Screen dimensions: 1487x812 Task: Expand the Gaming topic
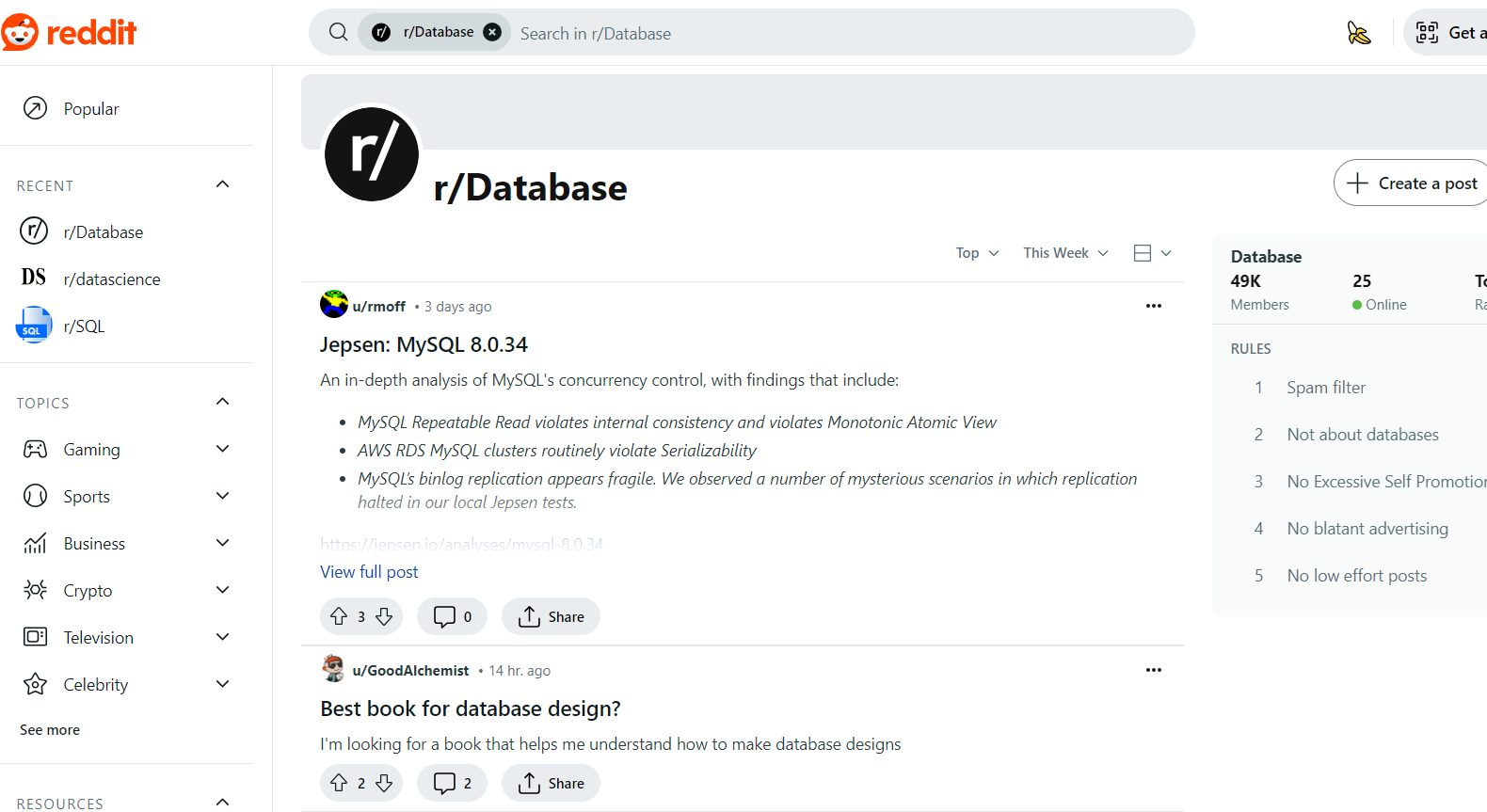tap(223, 449)
